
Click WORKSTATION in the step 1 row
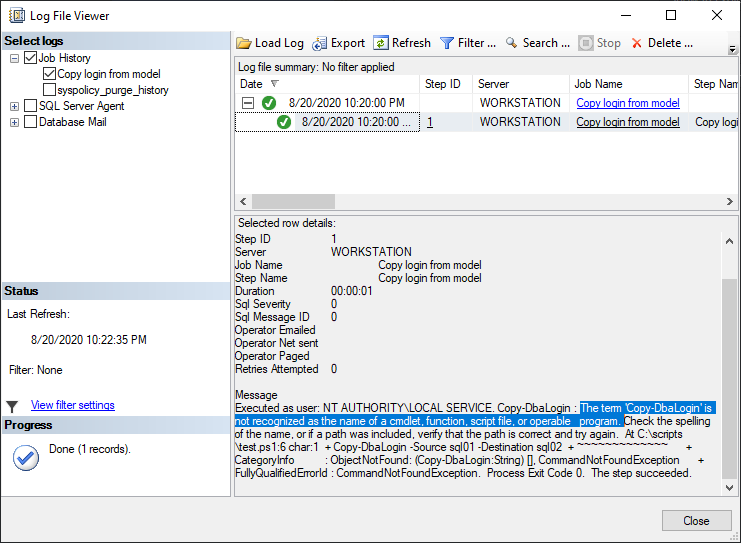pos(520,122)
